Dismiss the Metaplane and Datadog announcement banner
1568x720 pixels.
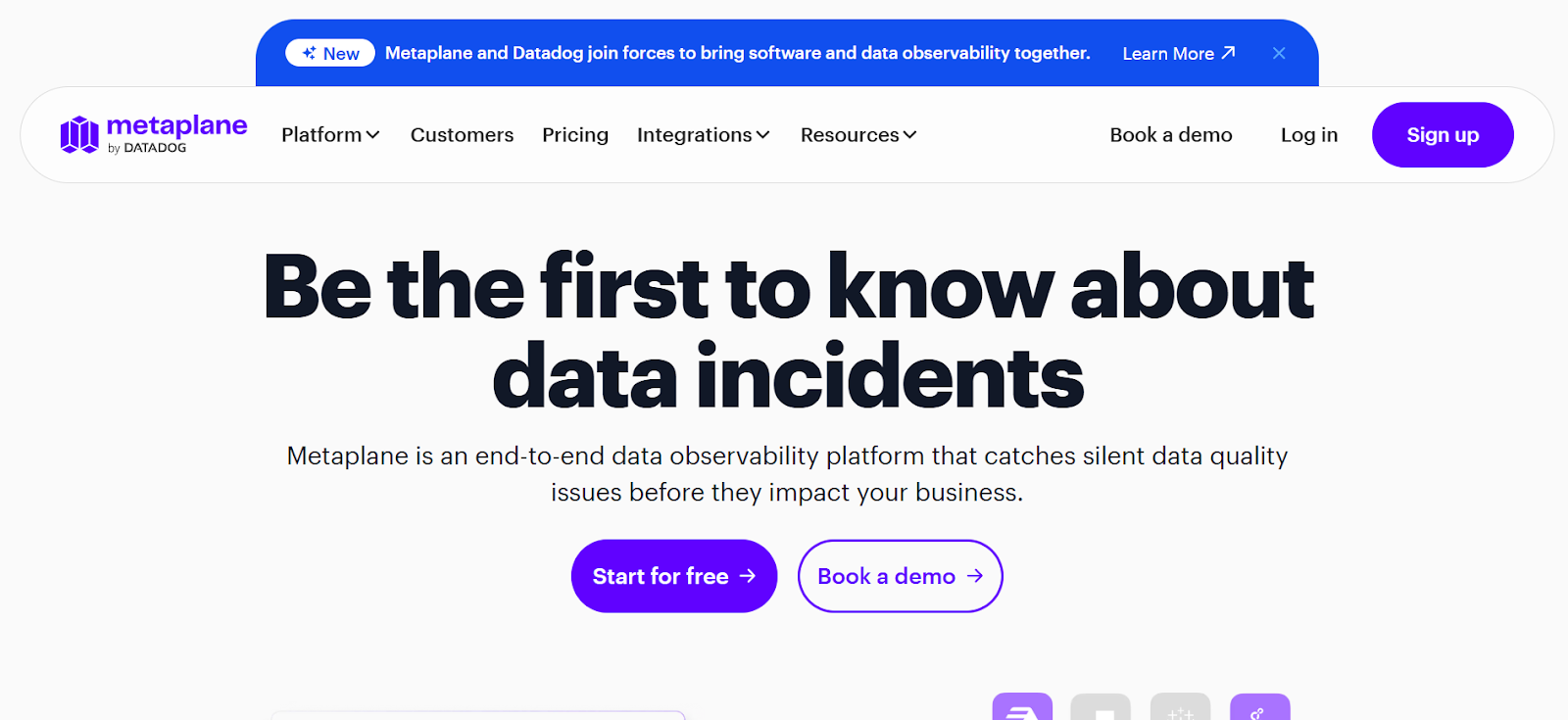(1279, 53)
